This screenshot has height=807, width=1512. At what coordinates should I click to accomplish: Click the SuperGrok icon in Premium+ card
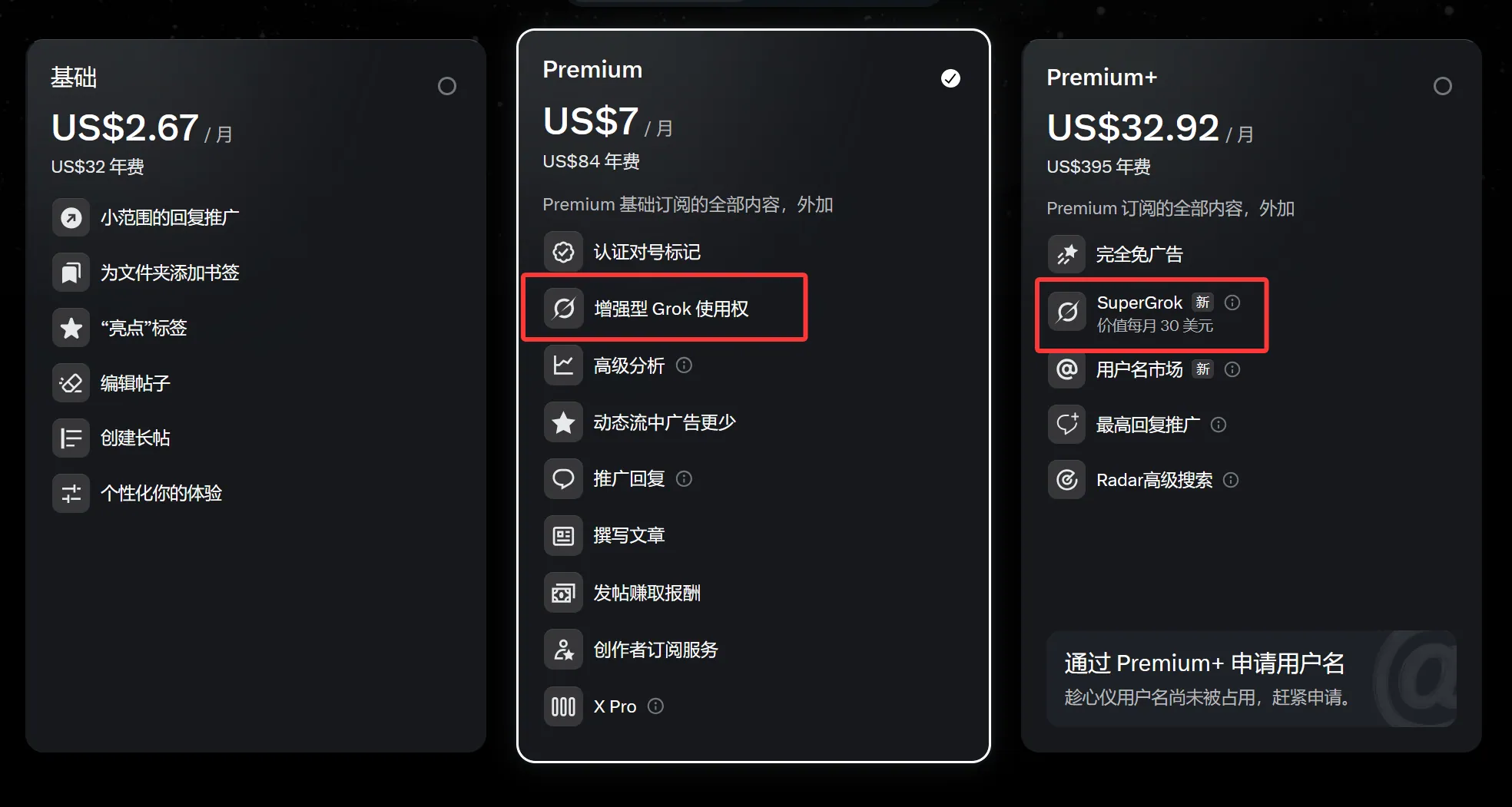1066,313
